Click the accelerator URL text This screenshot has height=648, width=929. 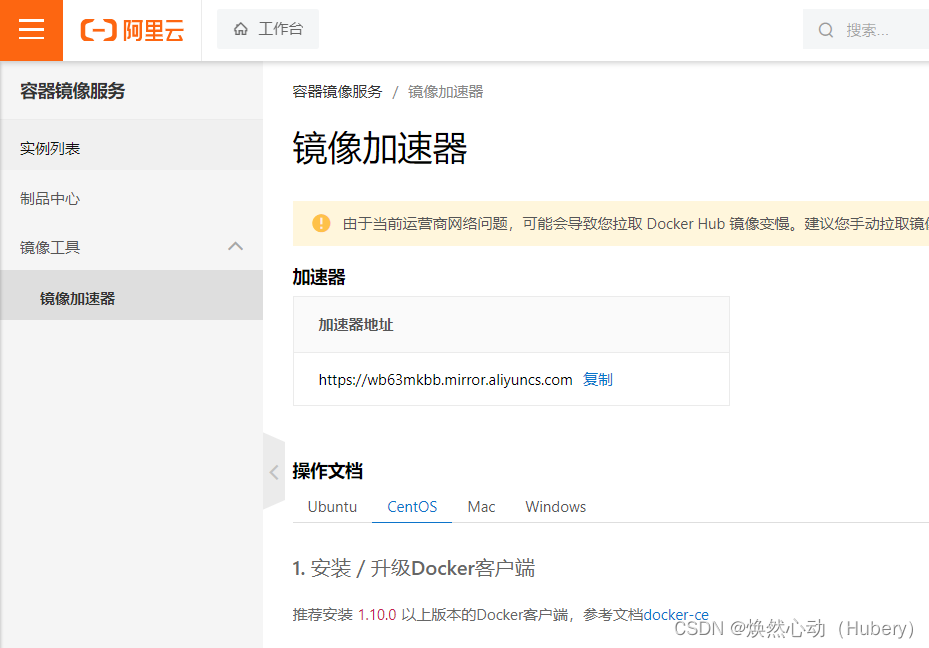446,380
